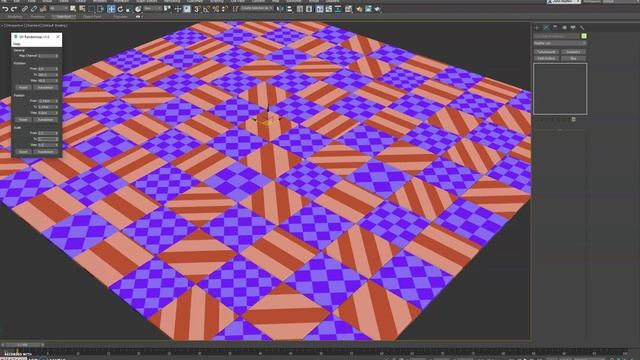Toggle the Scene Explorer

point(300,9)
